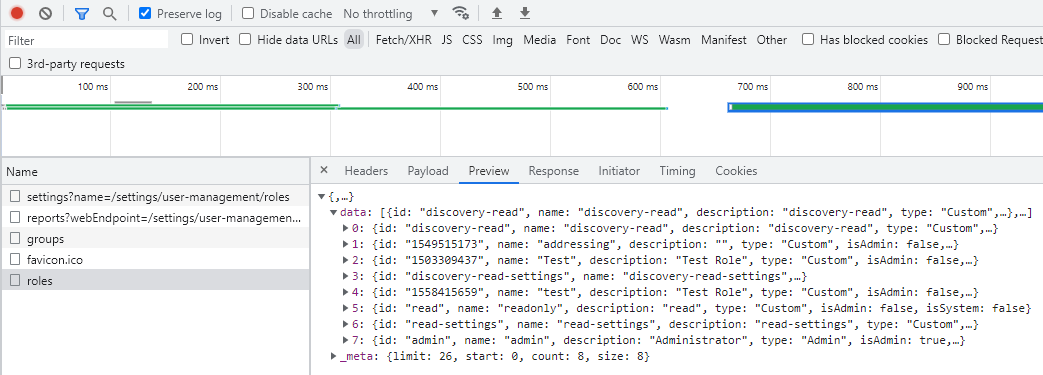
Task: Select the Preview tab
Action: (489, 171)
